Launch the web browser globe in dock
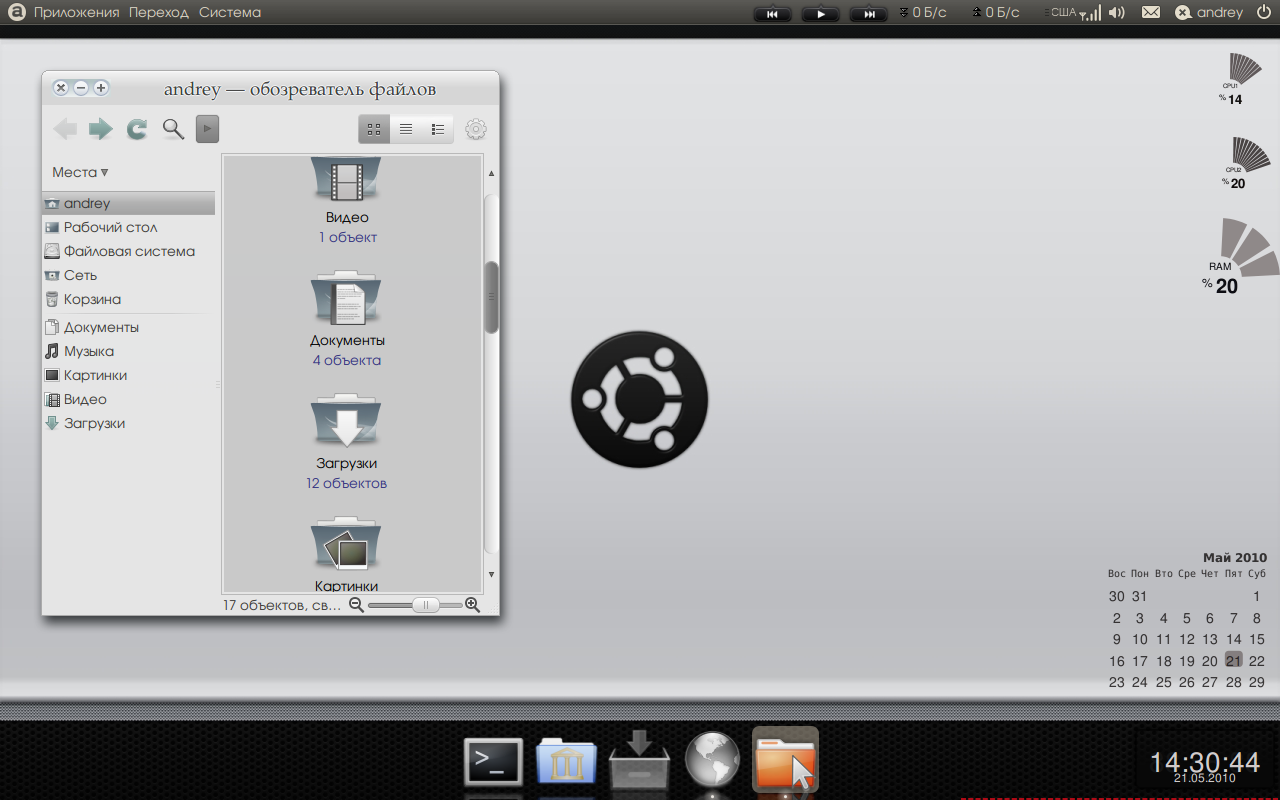Image resolution: width=1280 pixels, height=800 pixels. pyautogui.click(x=712, y=761)
